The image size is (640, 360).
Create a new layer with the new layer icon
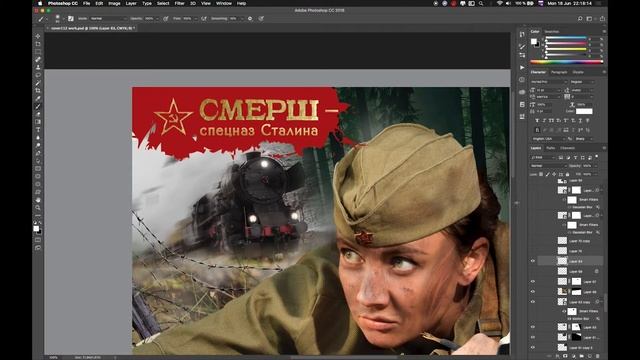pyautogui.click(x=589, y=356)
